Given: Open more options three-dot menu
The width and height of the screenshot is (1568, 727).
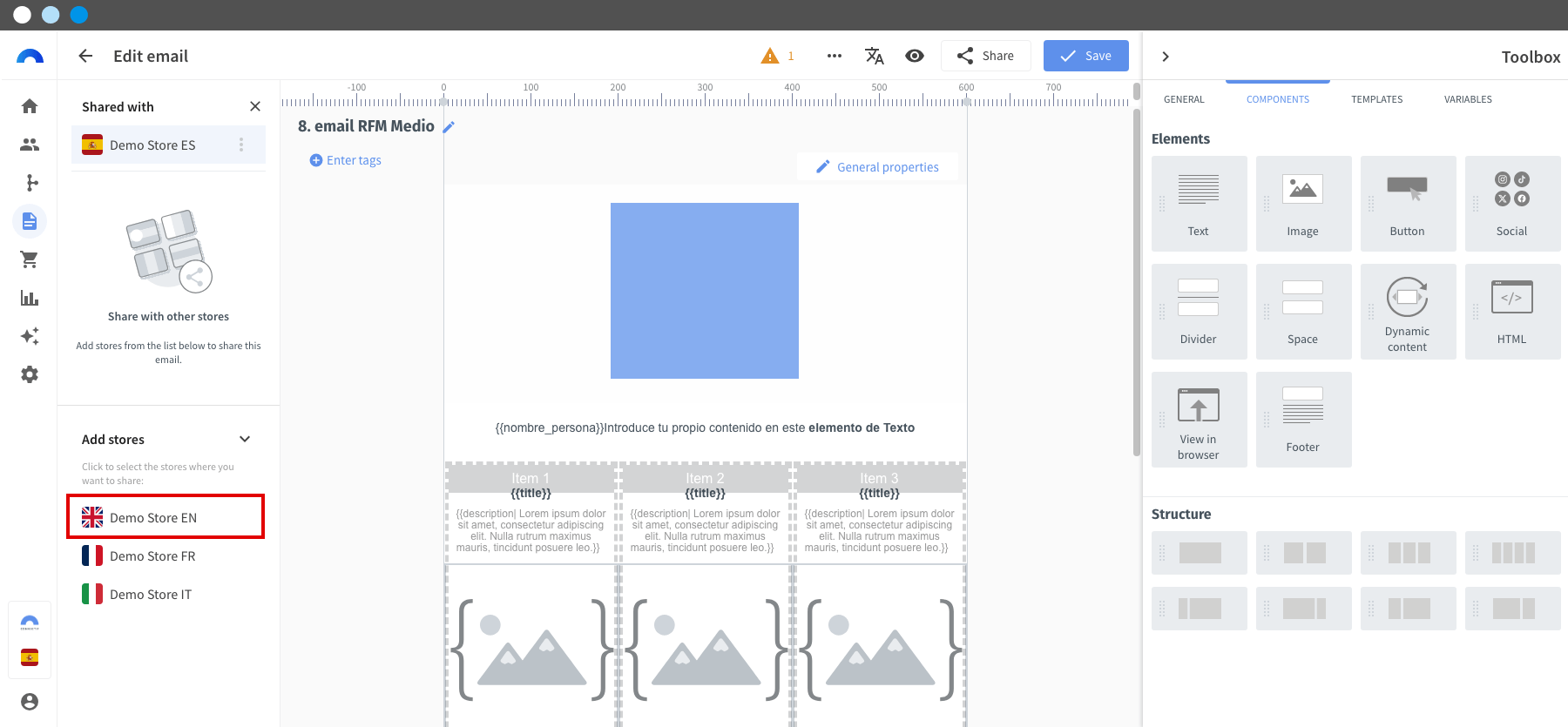Looking at the screenshot, I should (x=834, y=56).
